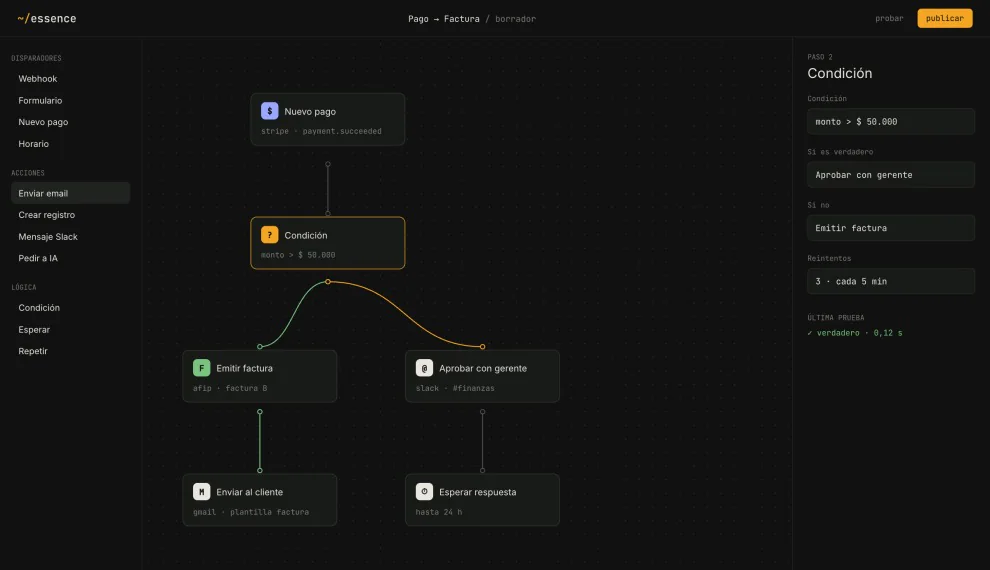Click input connector above Aprobar con gerente
990x570 pixels.
(x=482, y=347)
